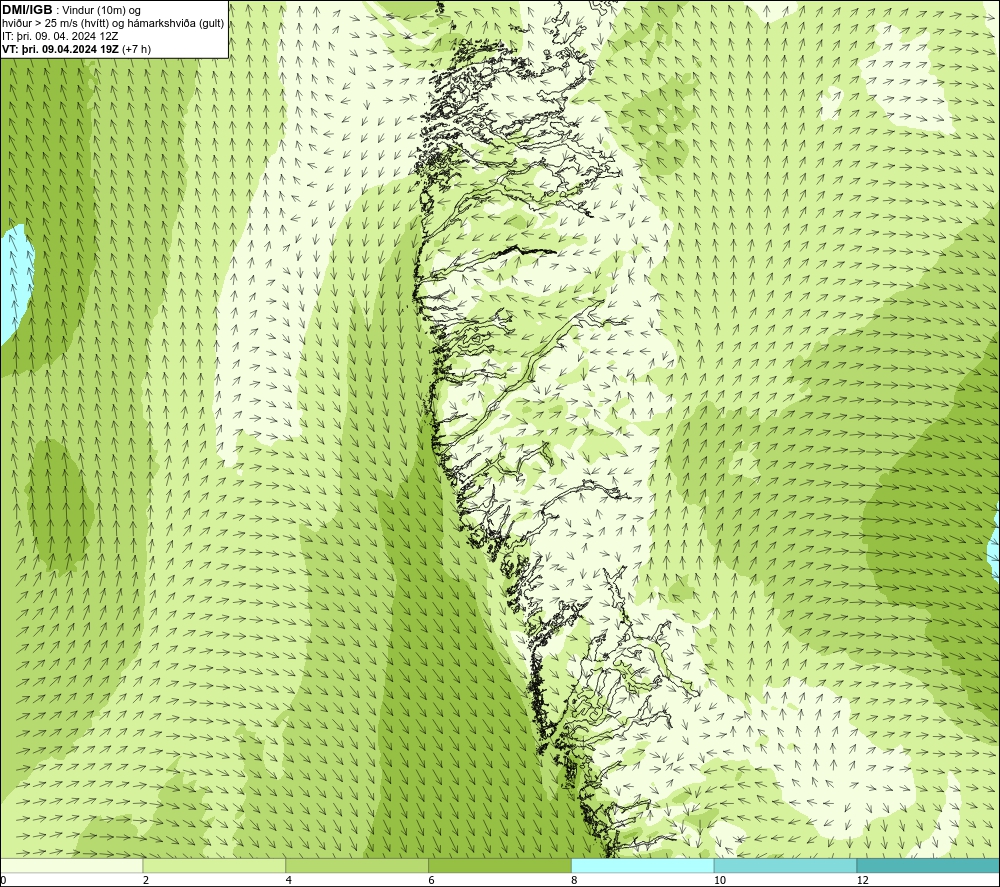The width and height of the screenshot is (1000, 887).
Task: Click the 6–8 m/s dark green swatch
Action: pos(500,865)
